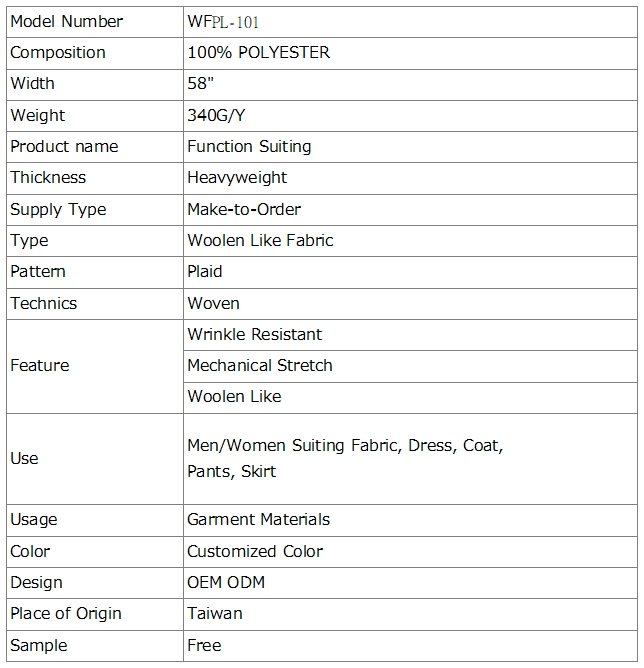Select the Width value 58"
Screen dimensions: 644x668
click(201, 84)
